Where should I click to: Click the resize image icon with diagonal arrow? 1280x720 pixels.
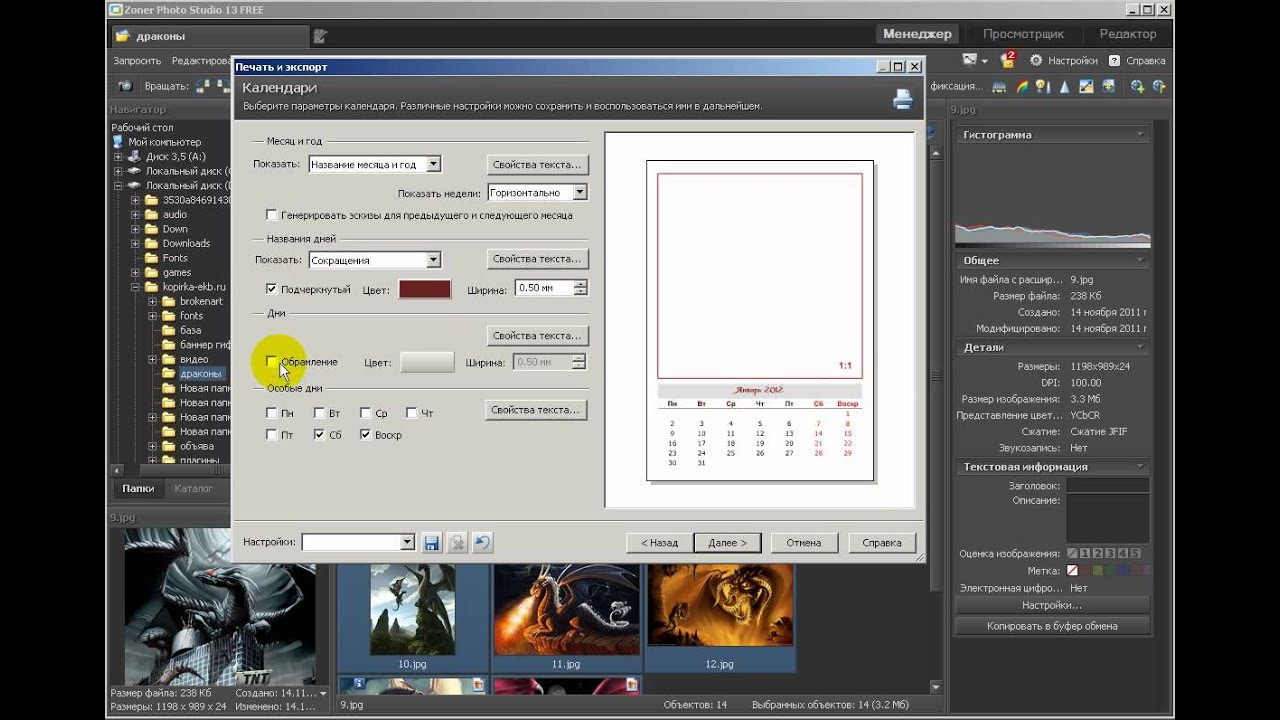(1085, 86)
